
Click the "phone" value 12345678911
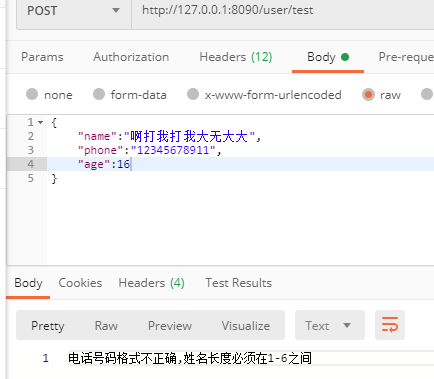[173, 150]
